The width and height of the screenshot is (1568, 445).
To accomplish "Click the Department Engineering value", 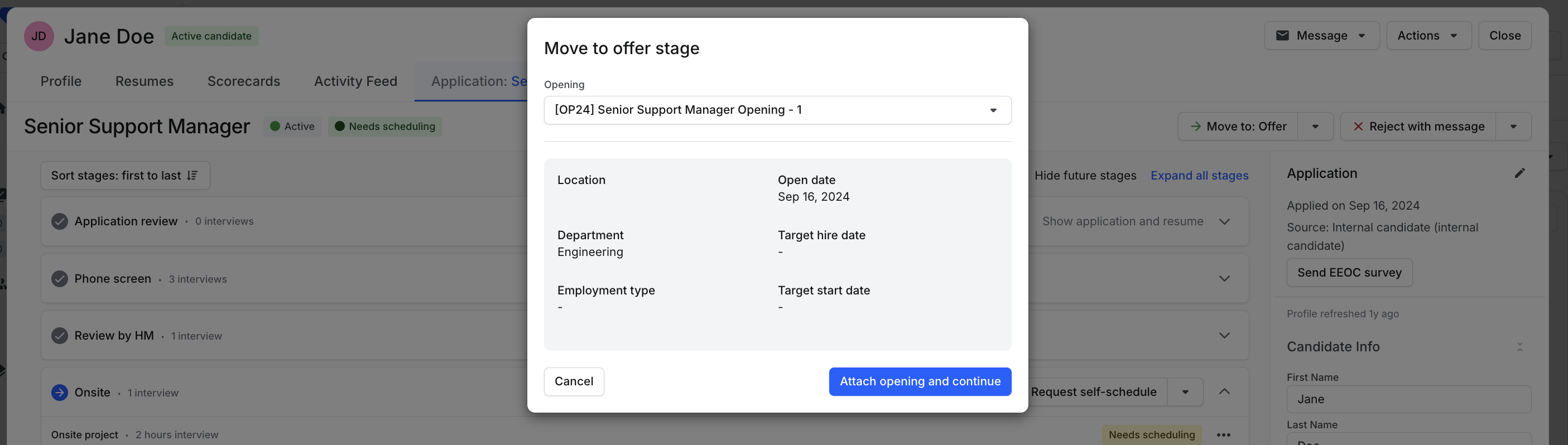I will coord(590,252).
